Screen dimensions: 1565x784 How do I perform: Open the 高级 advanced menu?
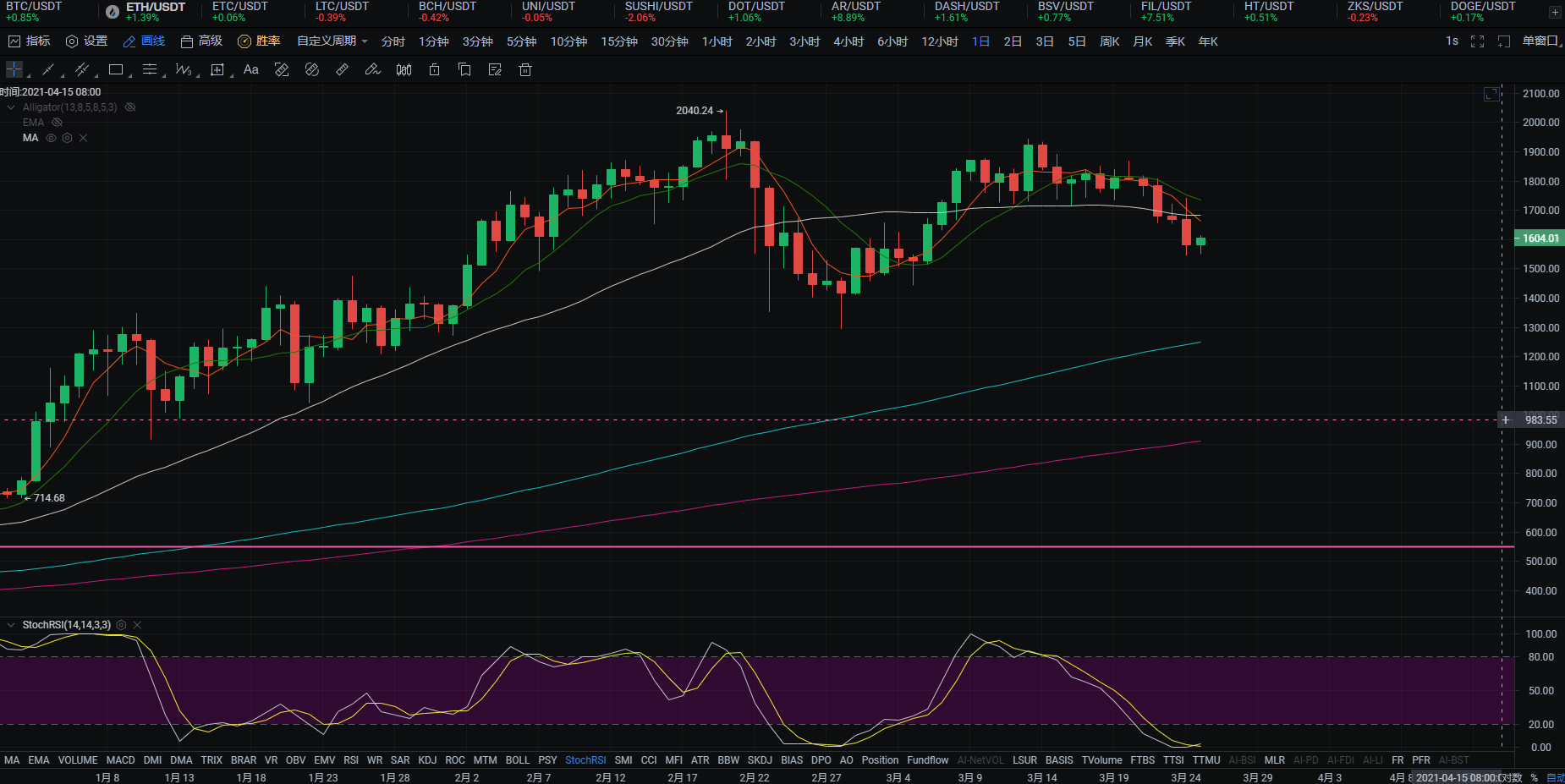(x=201, y=41)
